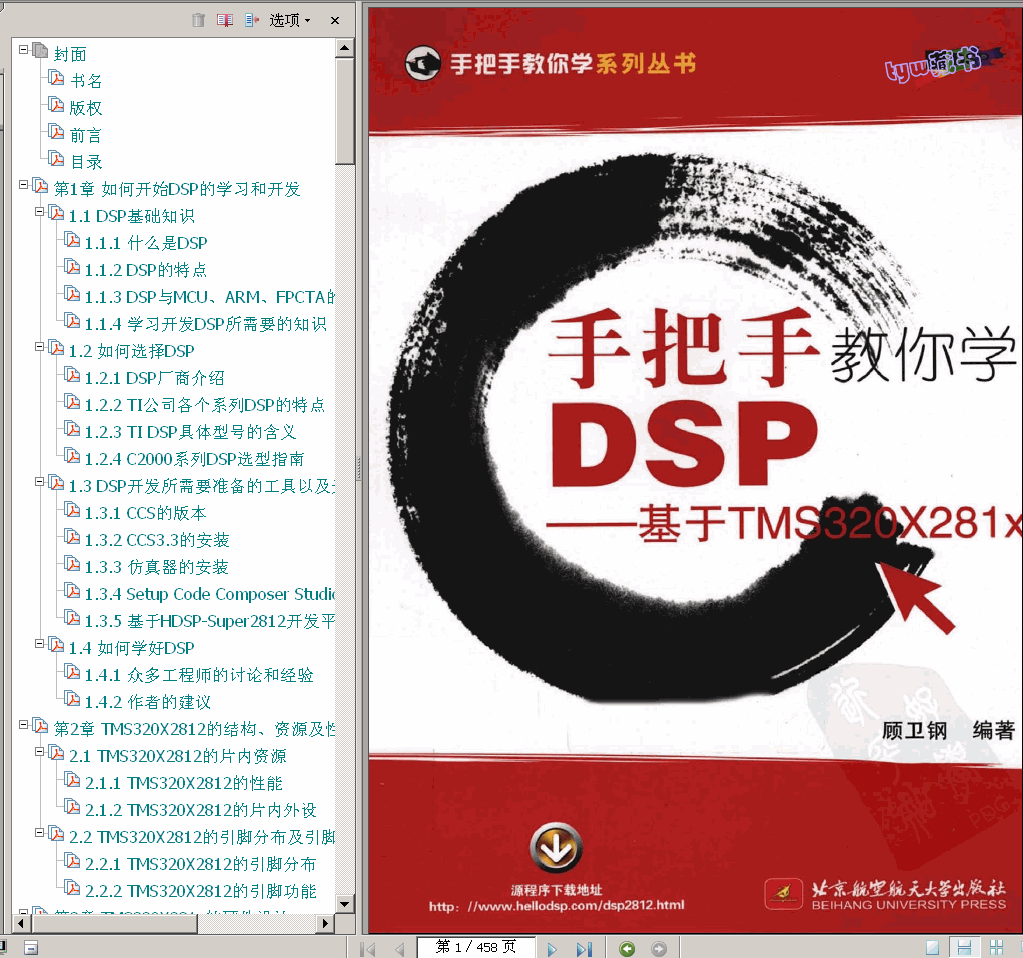Screen dimensions: 1023x958
Task: Click the expand current bookmark icon
Action: click(x=252, y=20)
